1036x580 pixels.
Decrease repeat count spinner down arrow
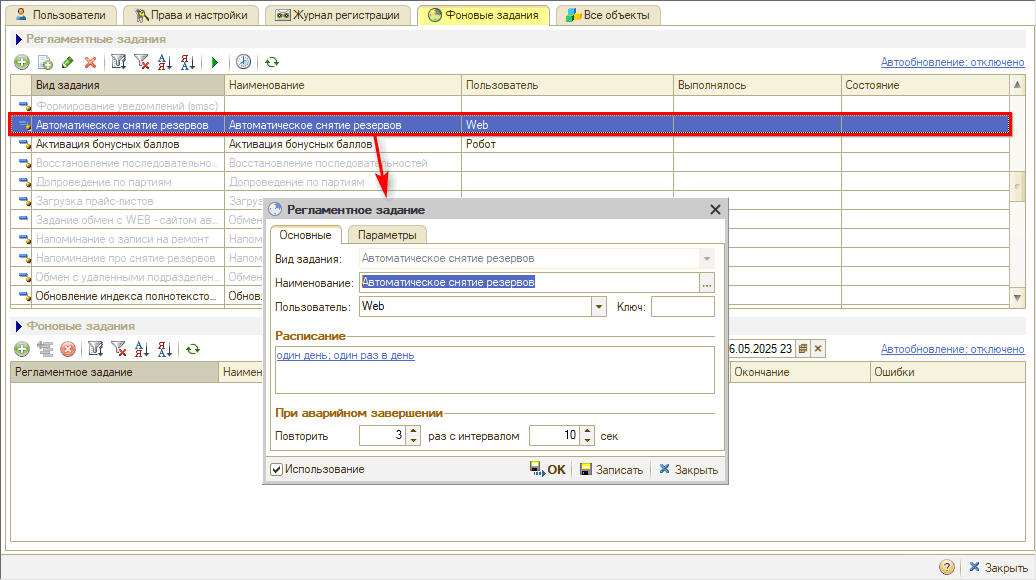[414, 440]
